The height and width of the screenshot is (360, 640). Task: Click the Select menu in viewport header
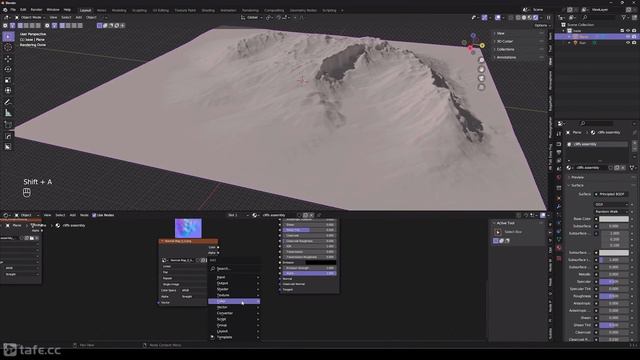pos(66,18)
